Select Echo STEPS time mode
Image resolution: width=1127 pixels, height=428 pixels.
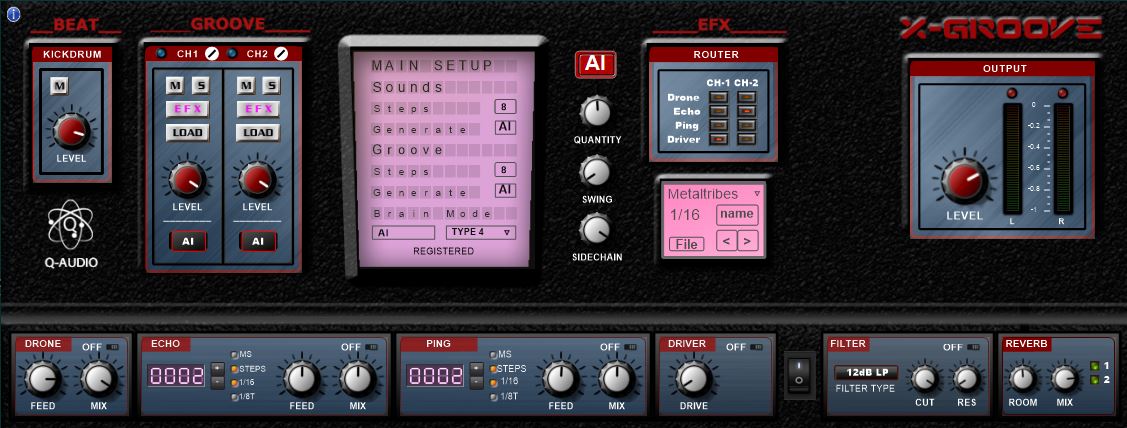pos(234,368)
